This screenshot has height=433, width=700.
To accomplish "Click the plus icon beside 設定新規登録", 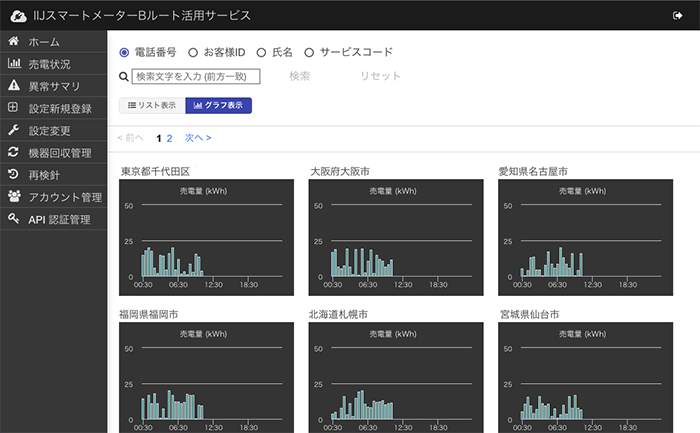I will point(14,108).
